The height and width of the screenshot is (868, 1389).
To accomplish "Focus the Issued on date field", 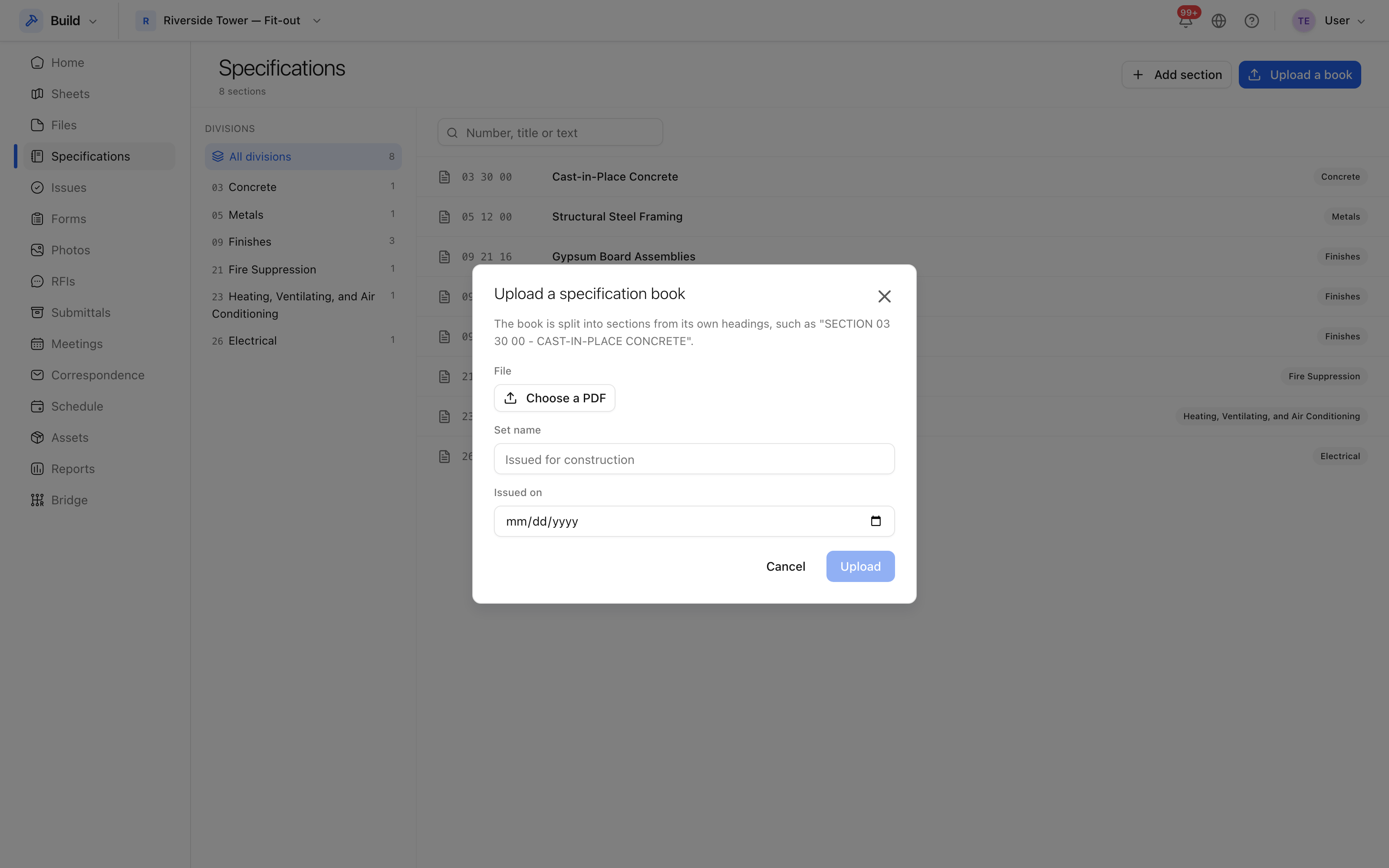I will (x=694, y=521).
